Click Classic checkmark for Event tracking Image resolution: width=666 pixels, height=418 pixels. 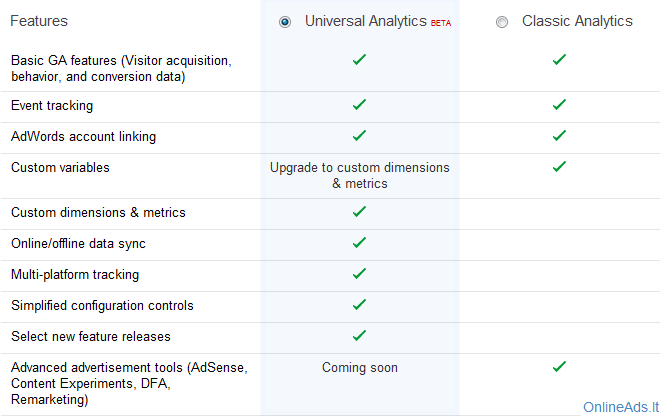click(559, 104)
